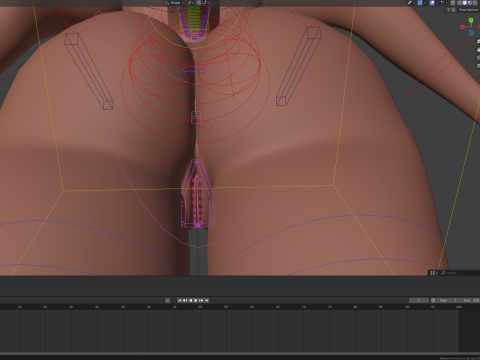Click the green Y axis gizmo handle

pyautogui.click(x=471, y=20)
